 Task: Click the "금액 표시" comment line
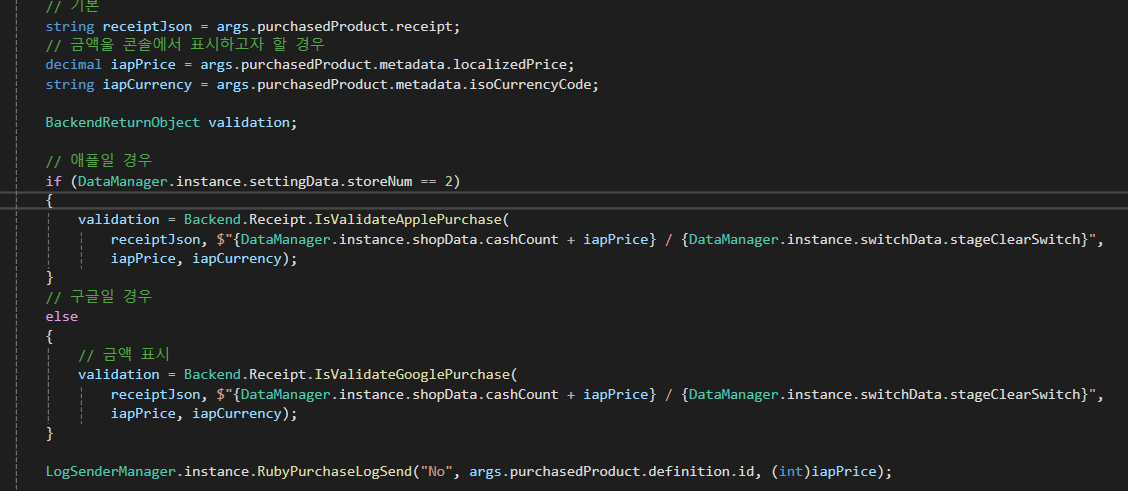click(x=124, y=355)
